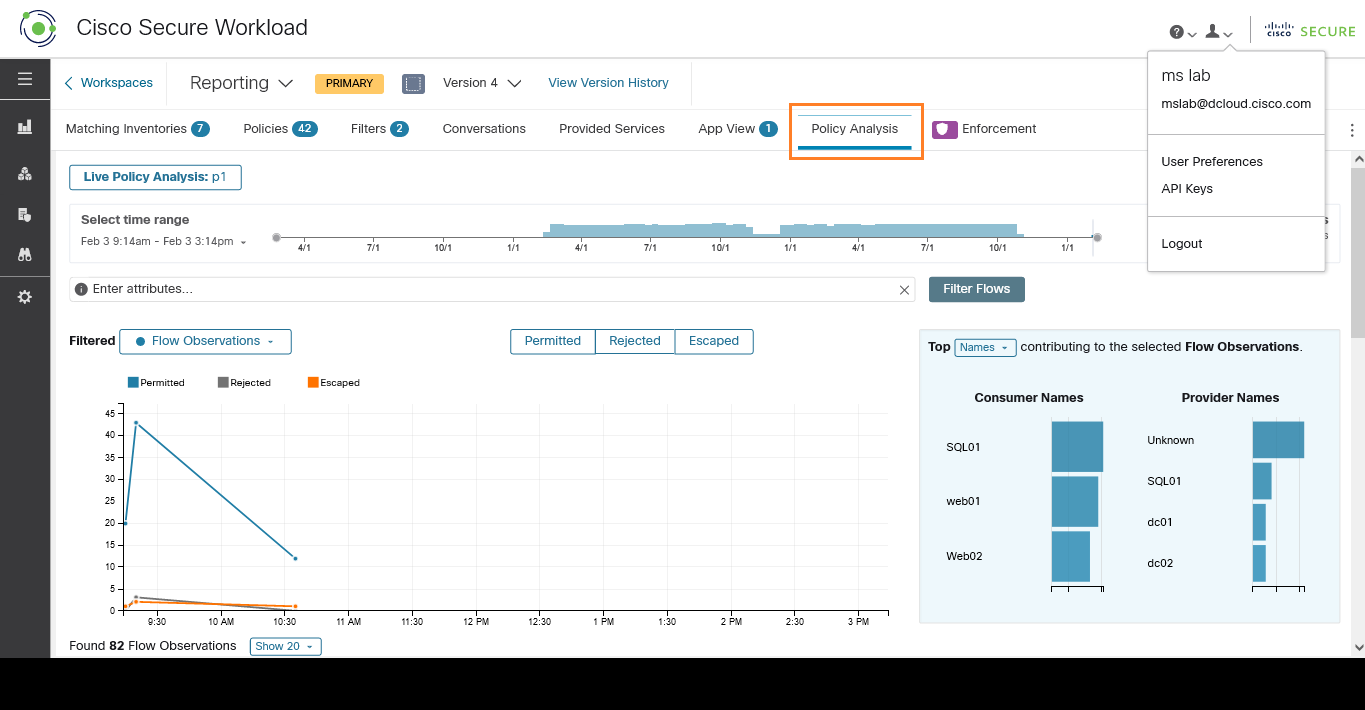This screenshot has height=710, width=1365.
Task: Toggle the Permitted flows filter
Action: point(553,341)
